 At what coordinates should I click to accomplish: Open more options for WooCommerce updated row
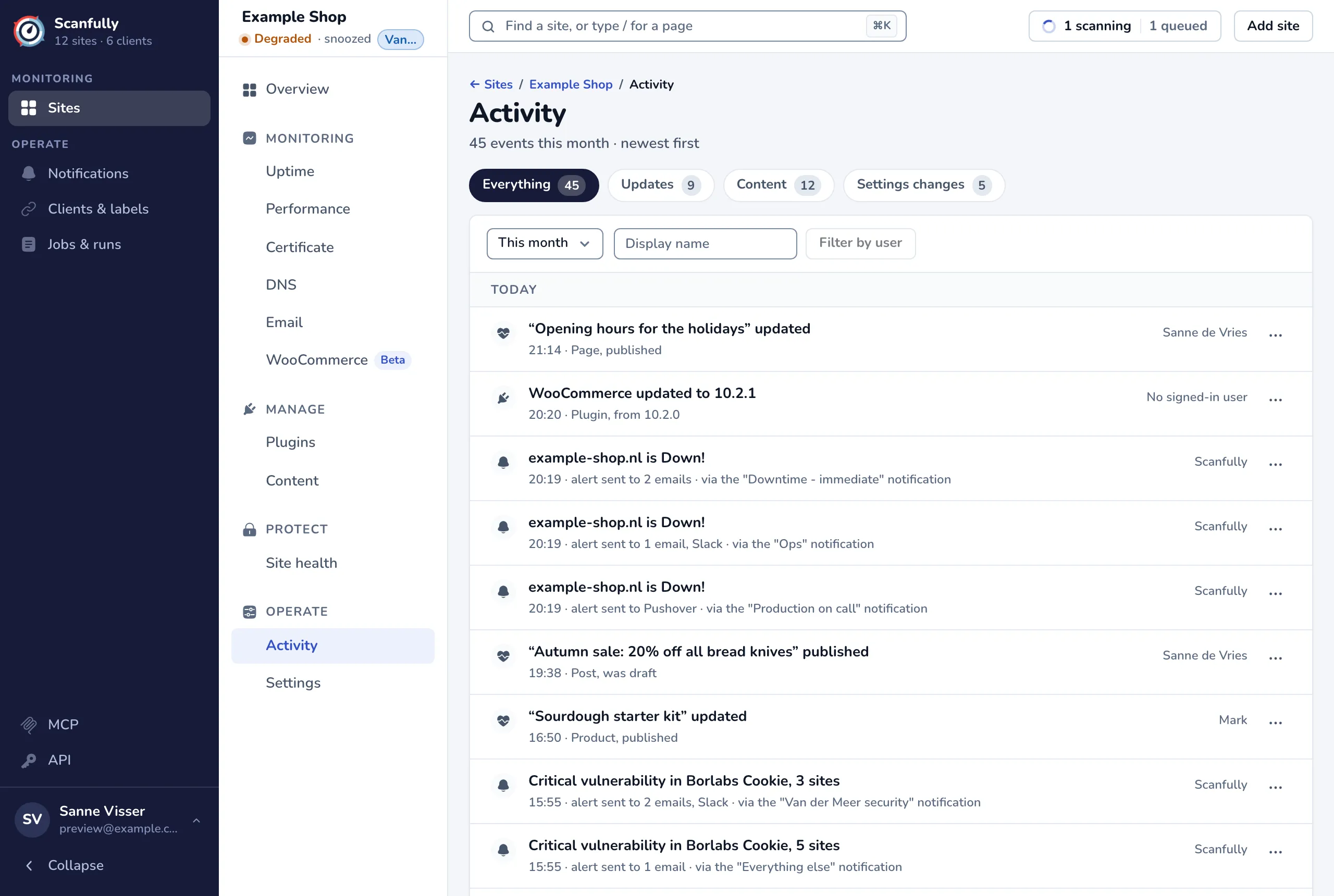(1276, 400)
